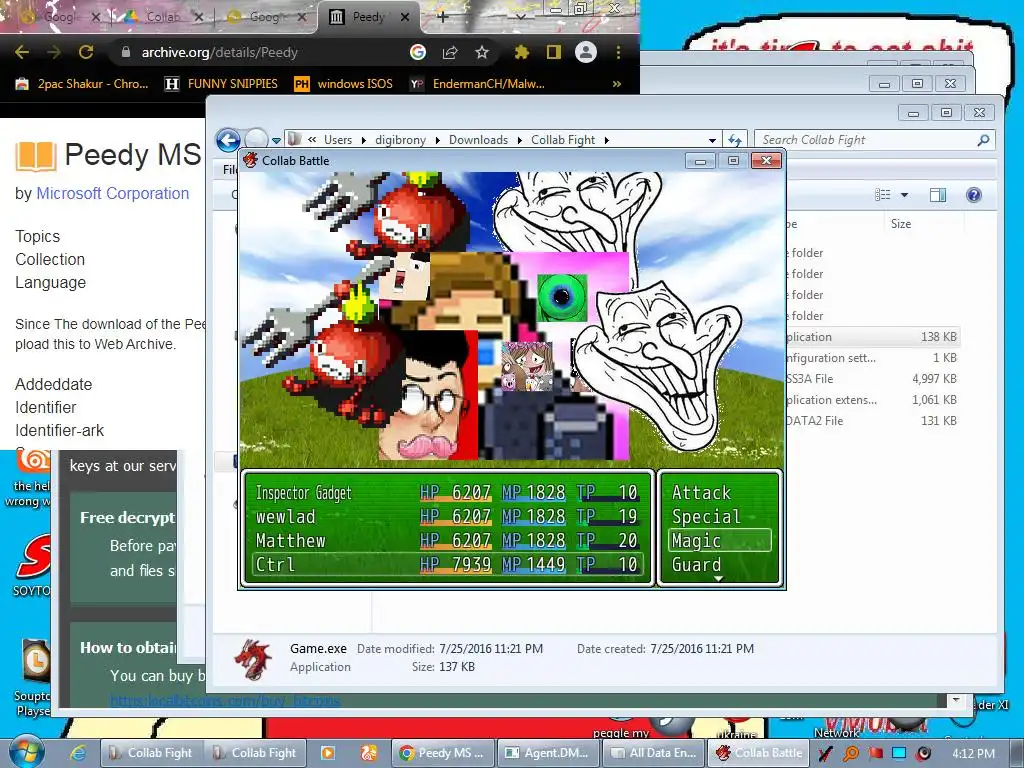The width and height of the screenshot is (1024, 768).
Task: Open Explorer help icon
Action: tap(974, 195)
